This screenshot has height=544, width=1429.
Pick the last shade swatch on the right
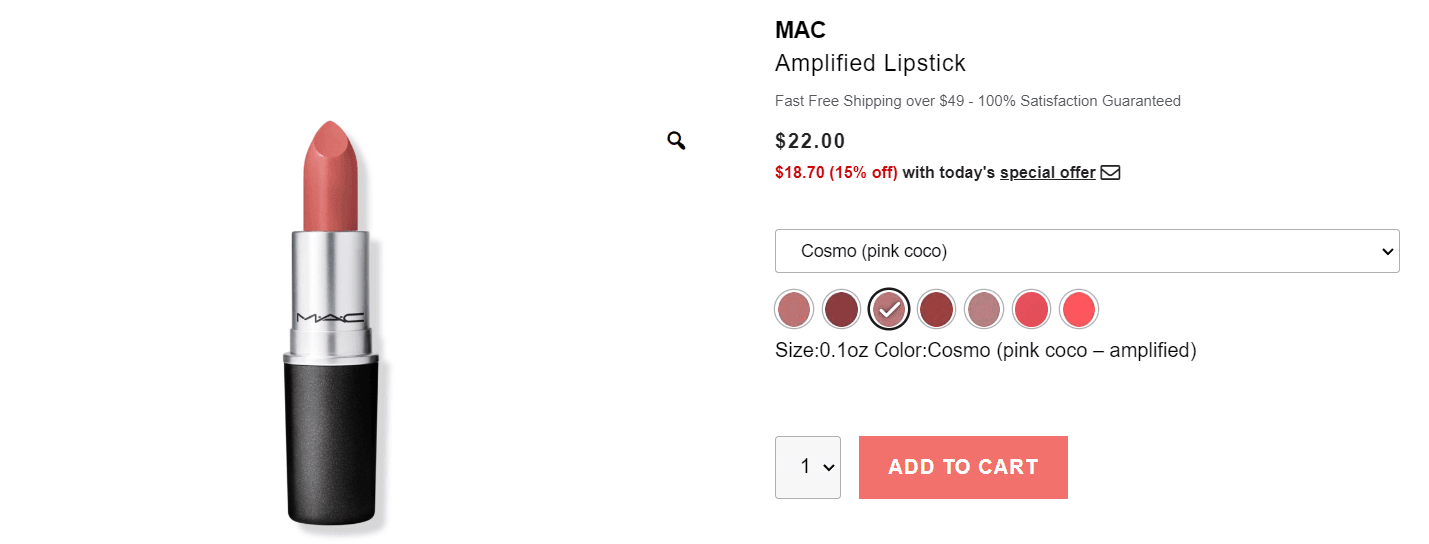[1079, 309]
